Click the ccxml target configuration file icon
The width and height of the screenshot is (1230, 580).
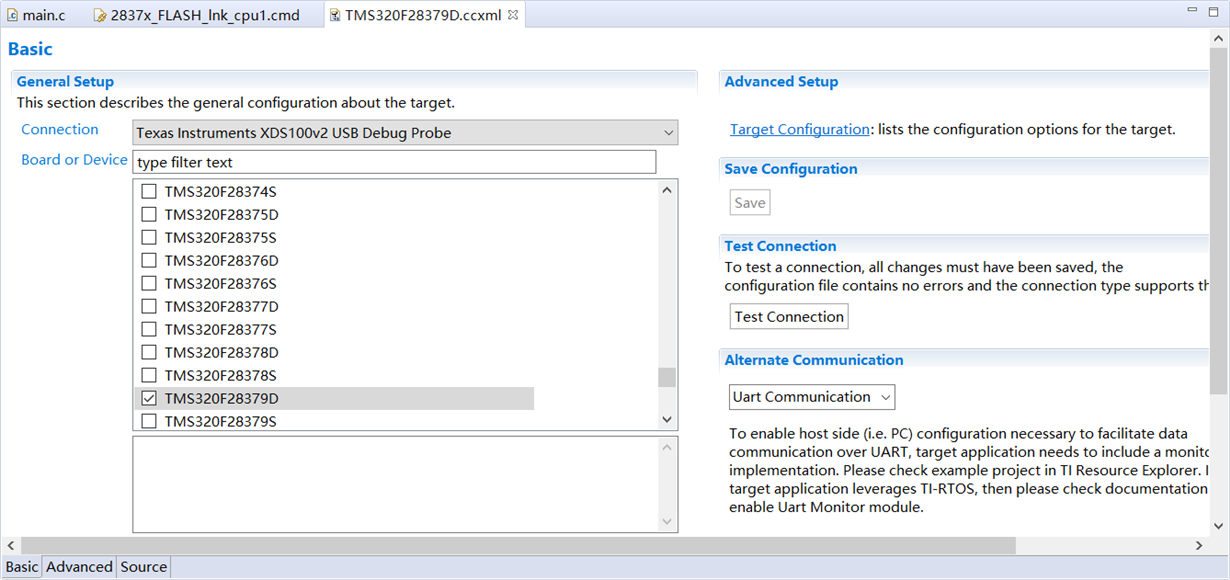[335, 16]
